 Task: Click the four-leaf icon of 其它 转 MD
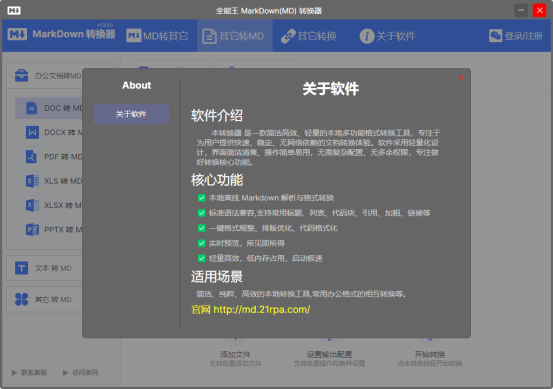coord(22,299)
